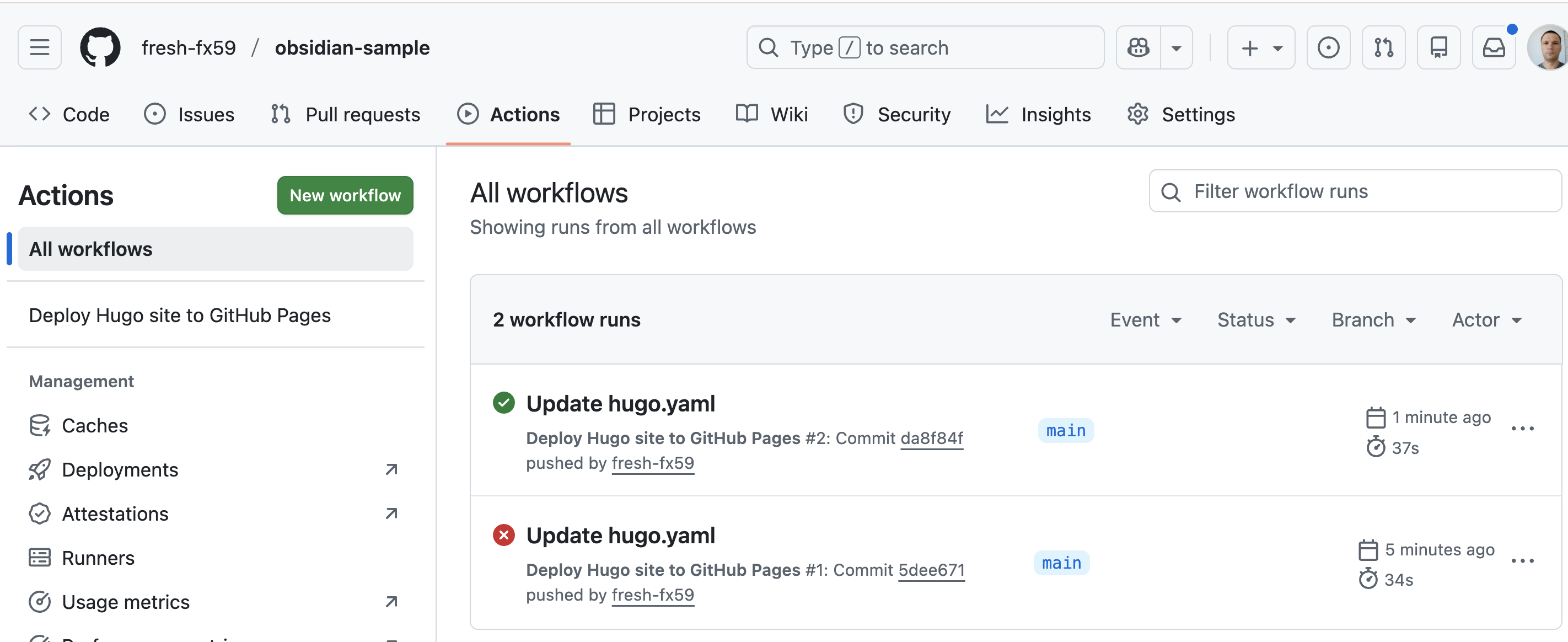
Task: Open the hamburger navigation menu
Action: 40,47
